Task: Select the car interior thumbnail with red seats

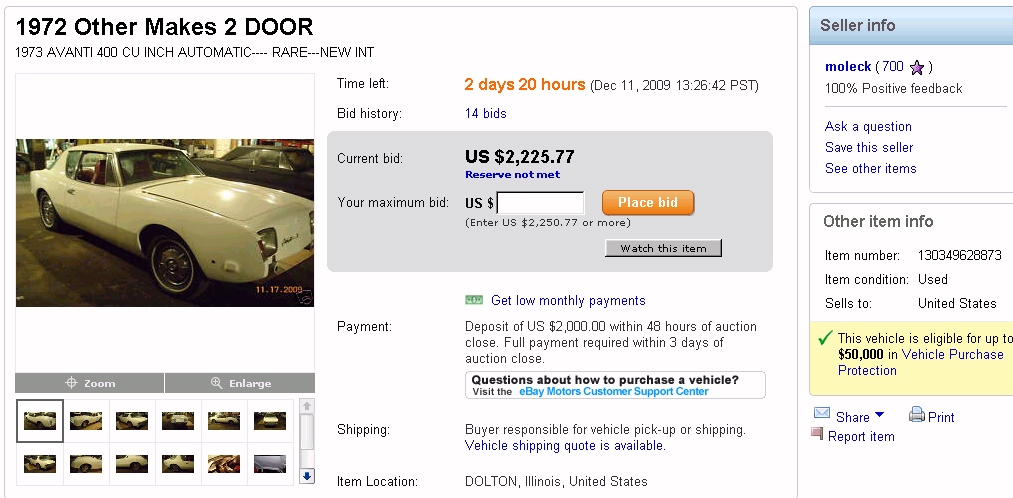Action: [224, 463]
